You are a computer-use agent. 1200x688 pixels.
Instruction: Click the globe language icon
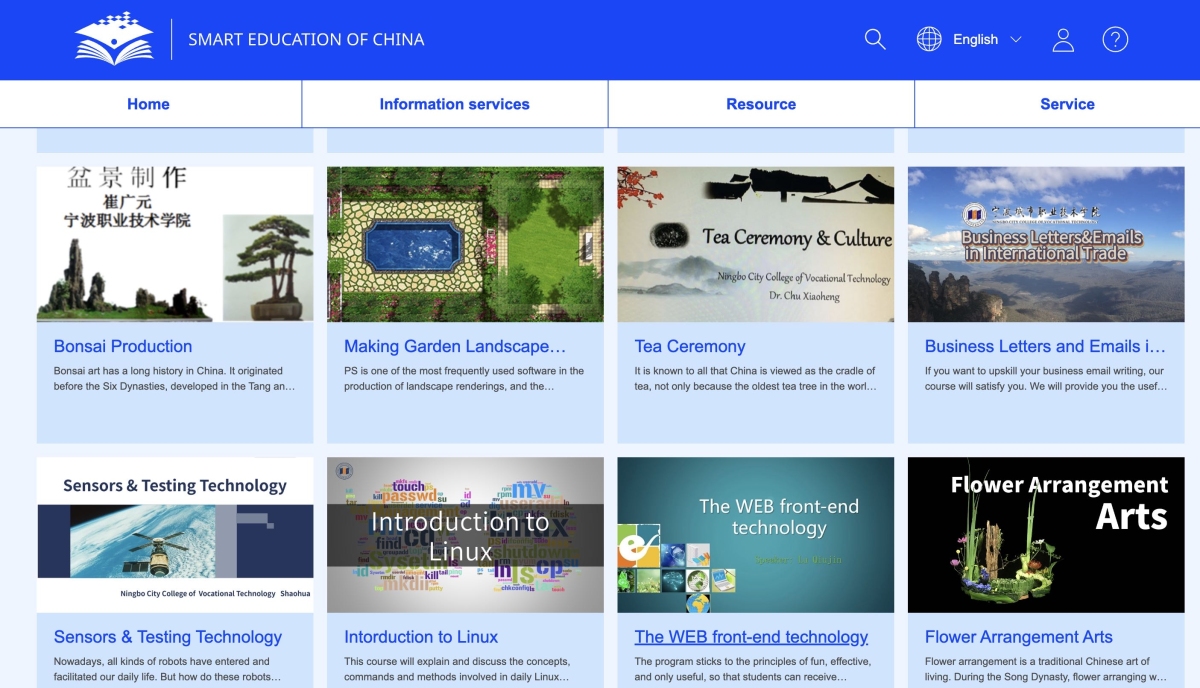tap(929, 39)
